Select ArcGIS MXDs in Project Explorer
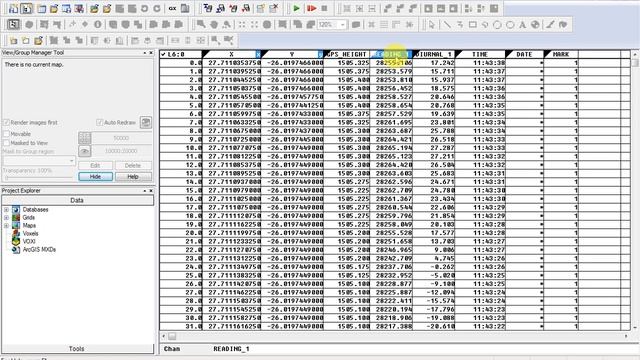640x360 pixels. 39,249
